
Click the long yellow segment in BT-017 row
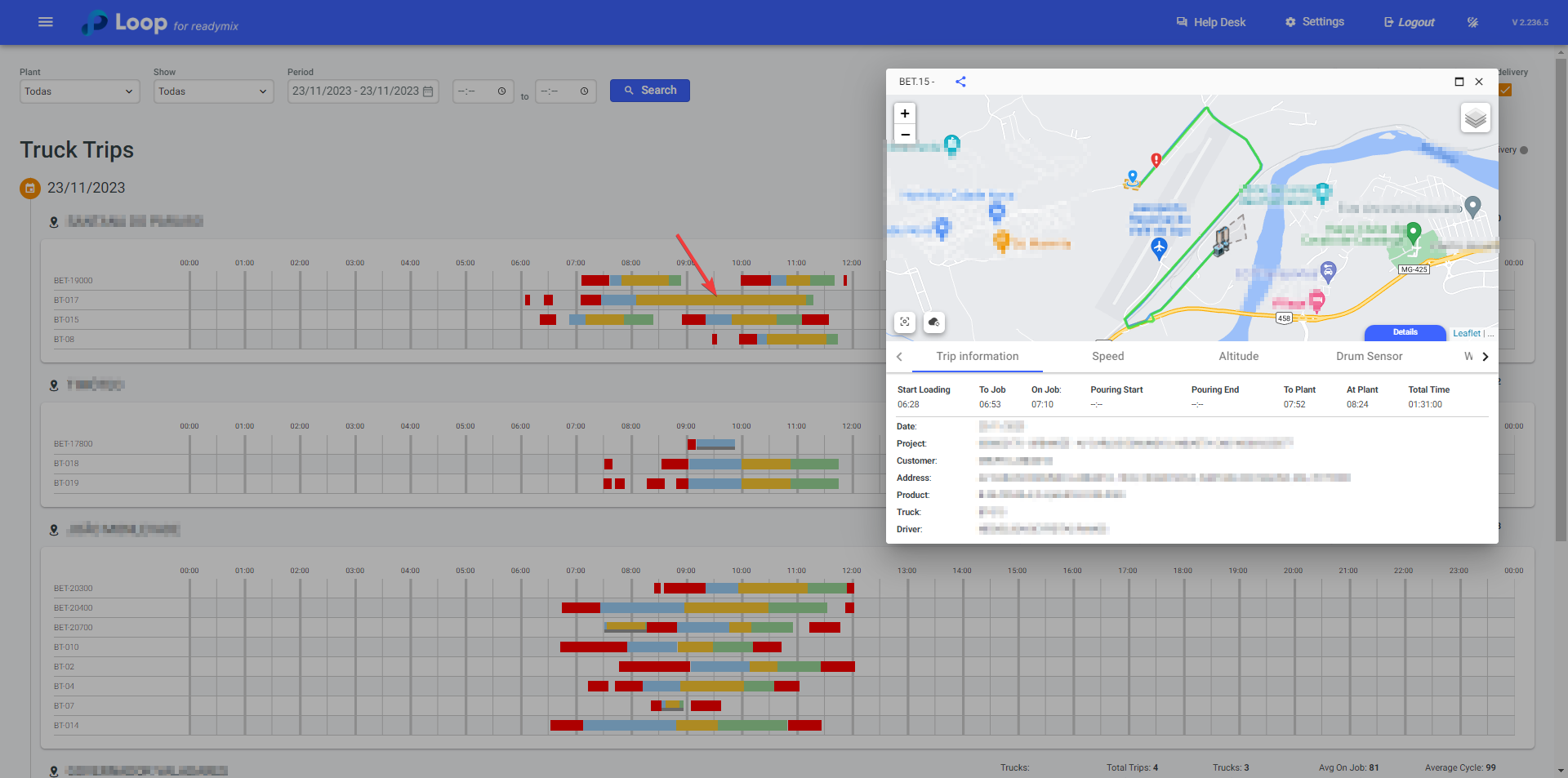tap(720, 300)
